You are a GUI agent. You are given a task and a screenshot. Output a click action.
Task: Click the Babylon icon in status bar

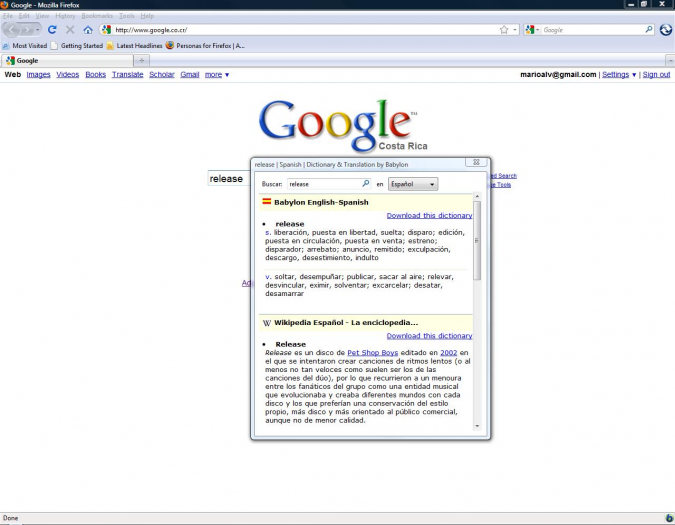coord(669,518)
